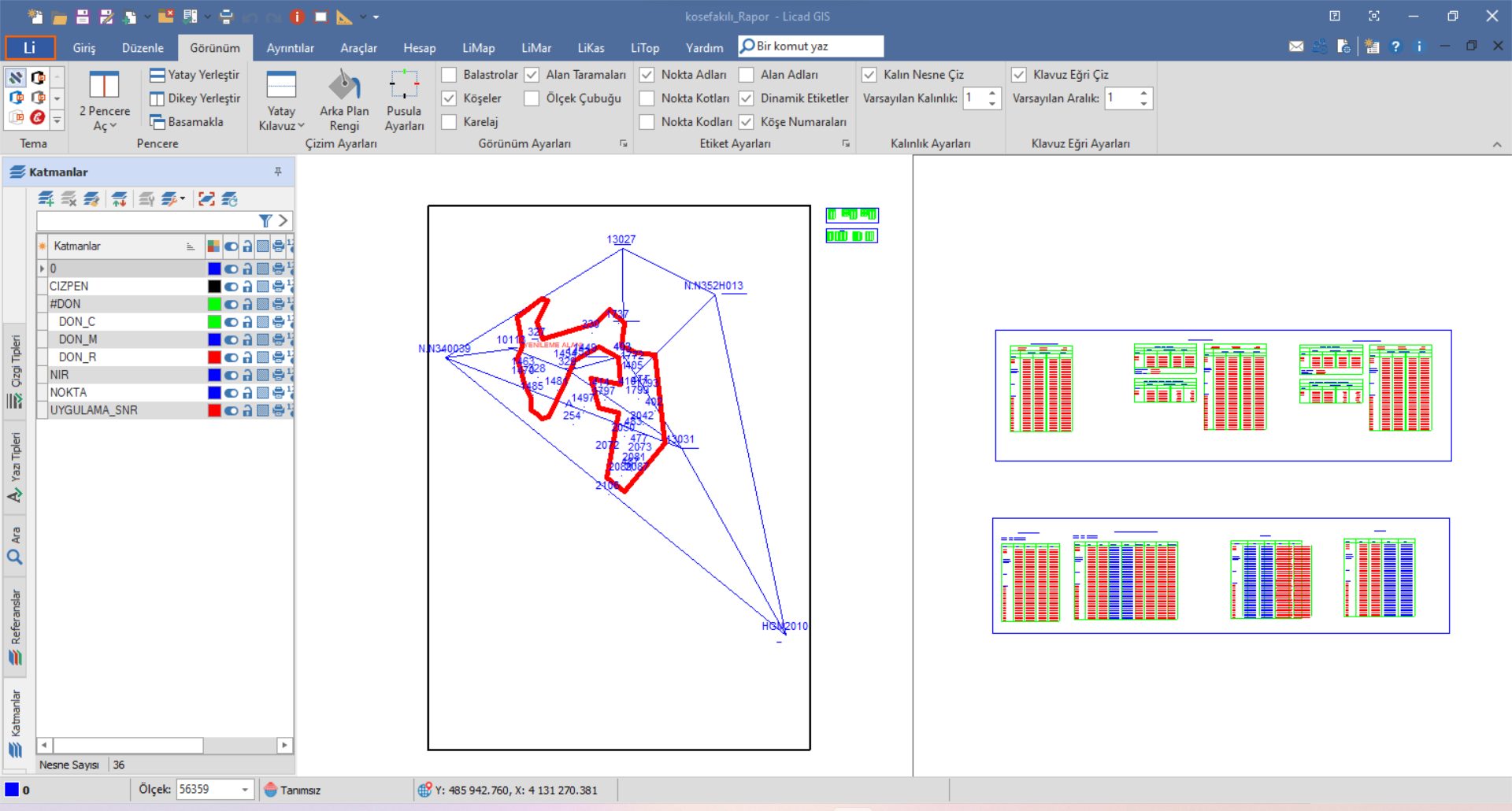Screen dimensions: 1512x811
Task: Open the Giriş ribbon tab
Action: [x=84, y=48]
